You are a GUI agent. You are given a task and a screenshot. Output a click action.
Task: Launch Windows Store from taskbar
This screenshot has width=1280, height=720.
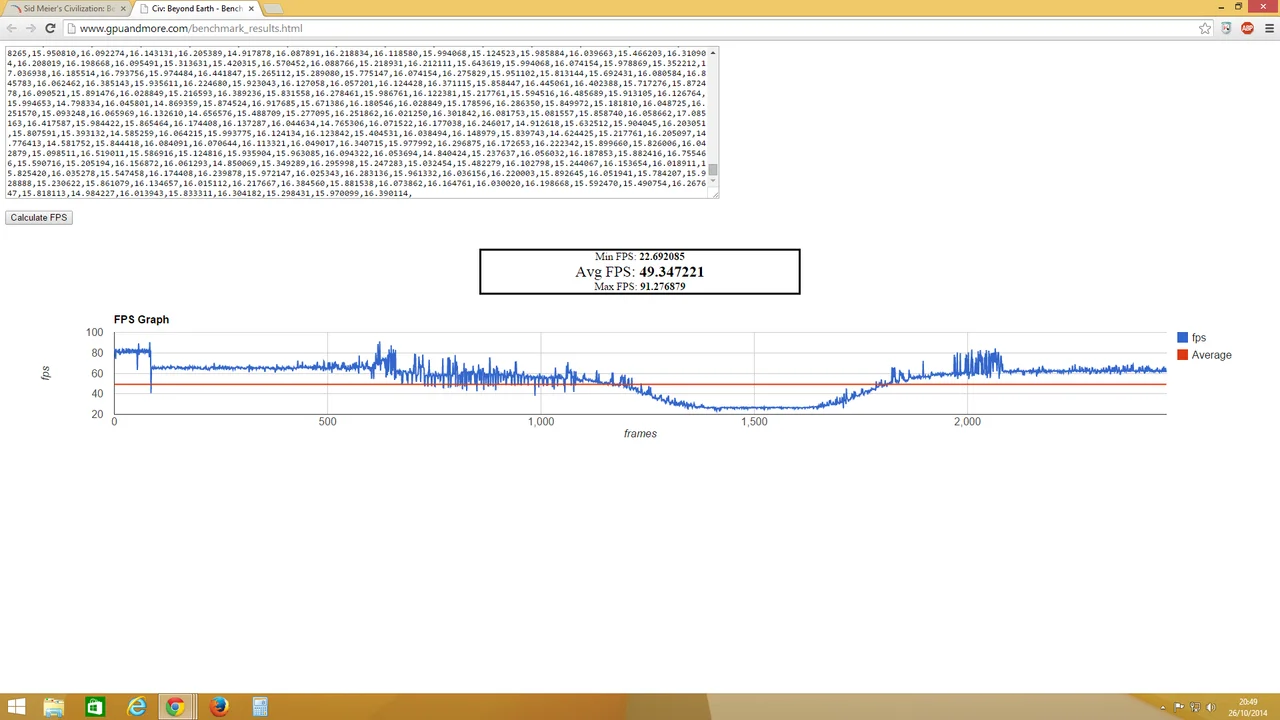[94, 707]
